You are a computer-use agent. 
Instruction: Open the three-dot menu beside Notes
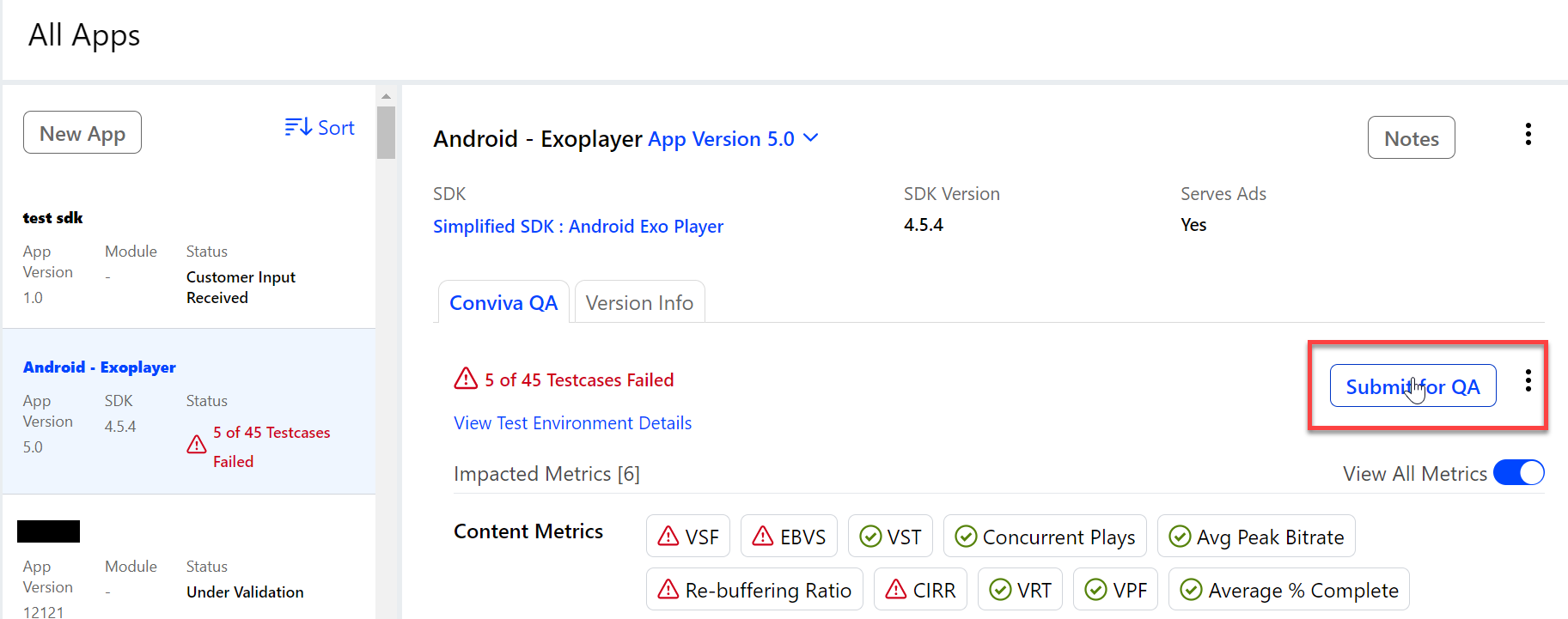[x=1528, y=135]
